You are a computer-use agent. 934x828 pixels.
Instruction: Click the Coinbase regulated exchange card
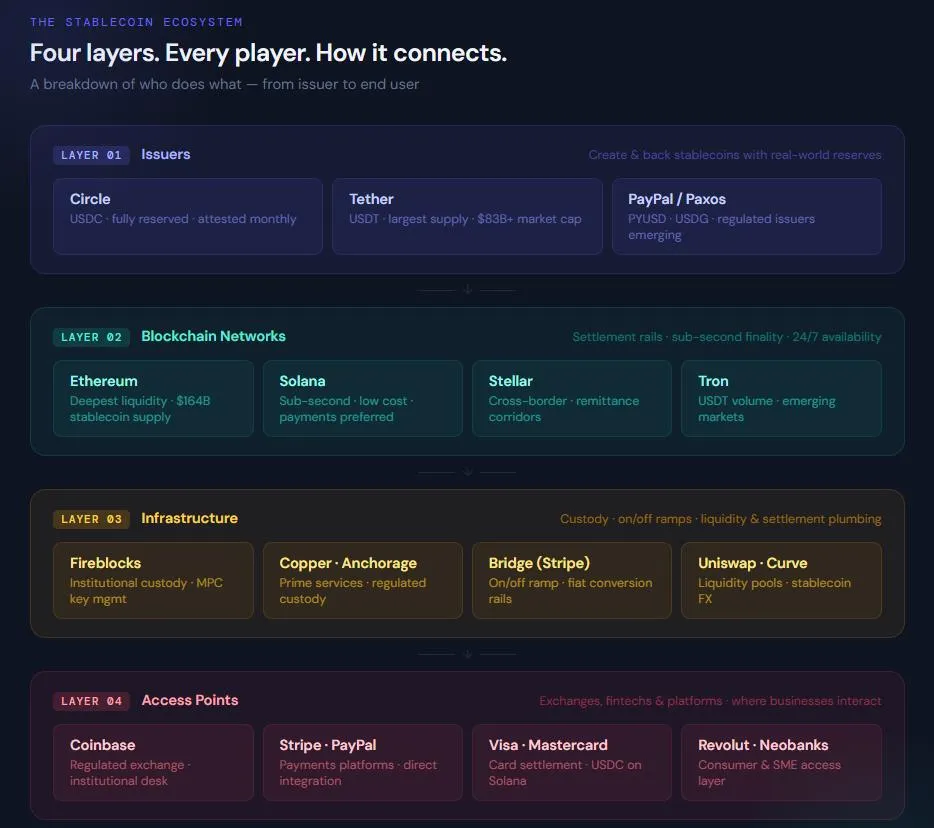pos(153,762)
